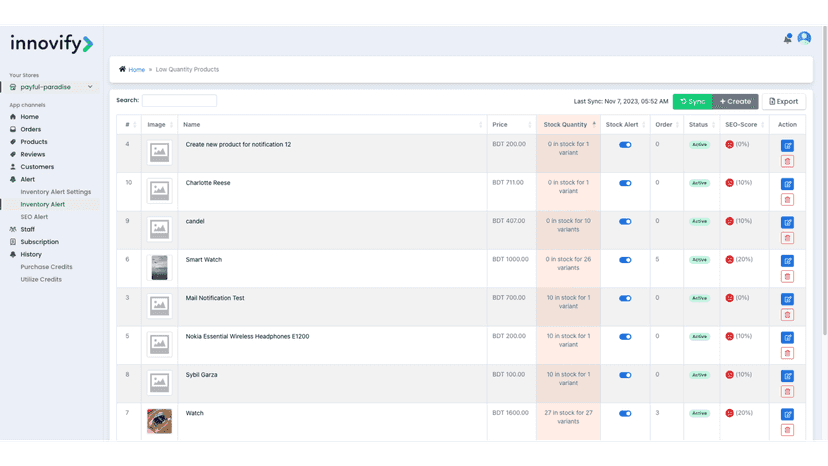This screenshot has width=828, height=466.
Task: Click the Orders sidebar icon
Action: click(13, 129)
